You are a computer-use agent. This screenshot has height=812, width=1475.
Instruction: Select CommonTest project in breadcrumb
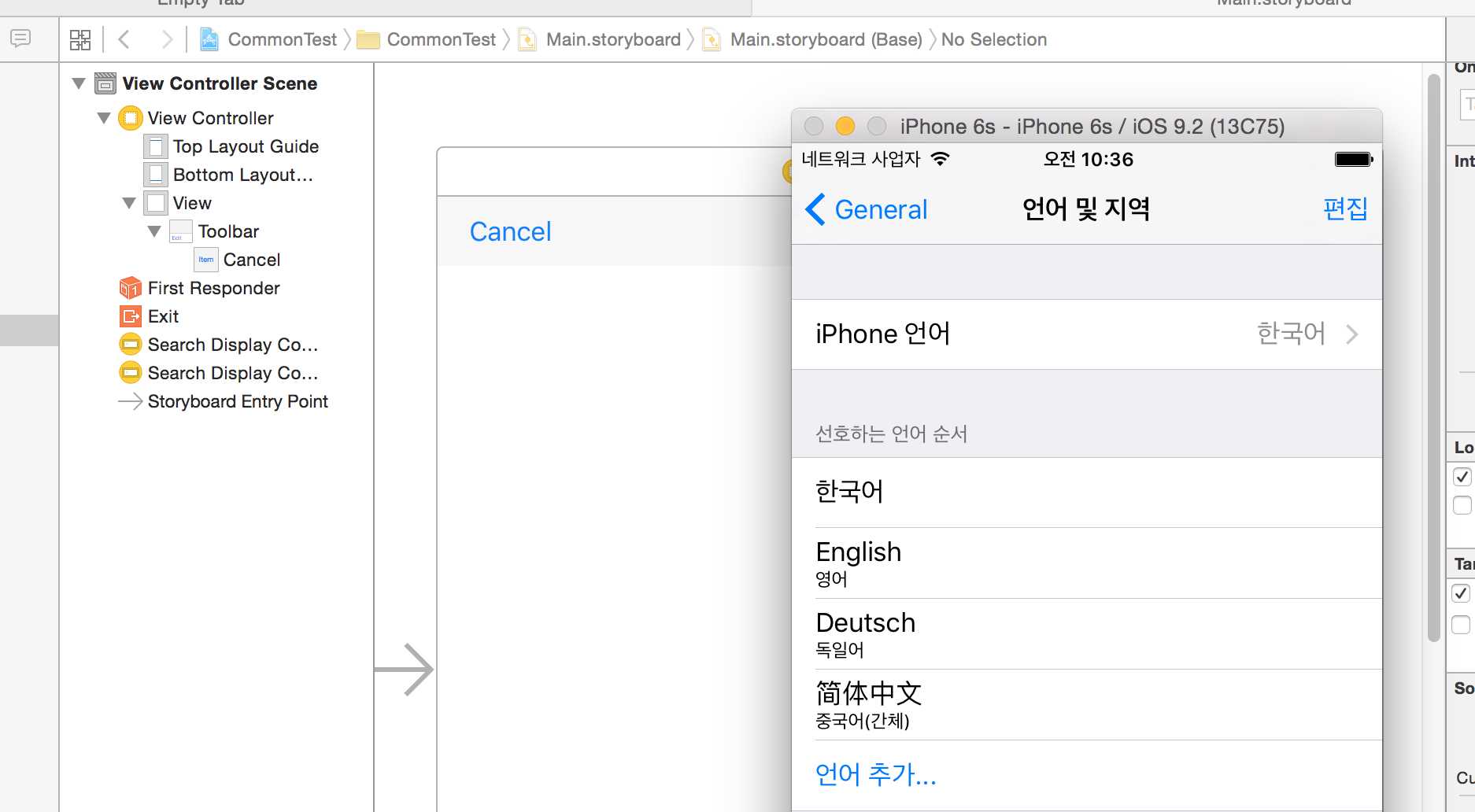pos(283,39)
